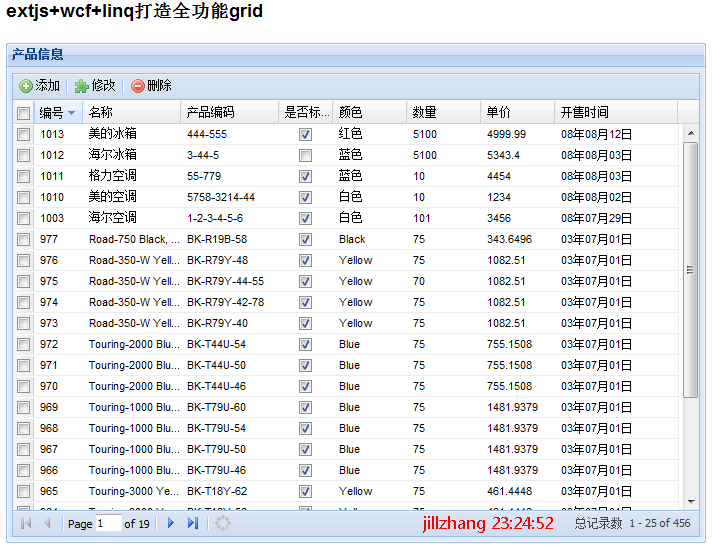Sort by the 名称 column header
Viewport: 712px width, 547px height.
(130, 112)
